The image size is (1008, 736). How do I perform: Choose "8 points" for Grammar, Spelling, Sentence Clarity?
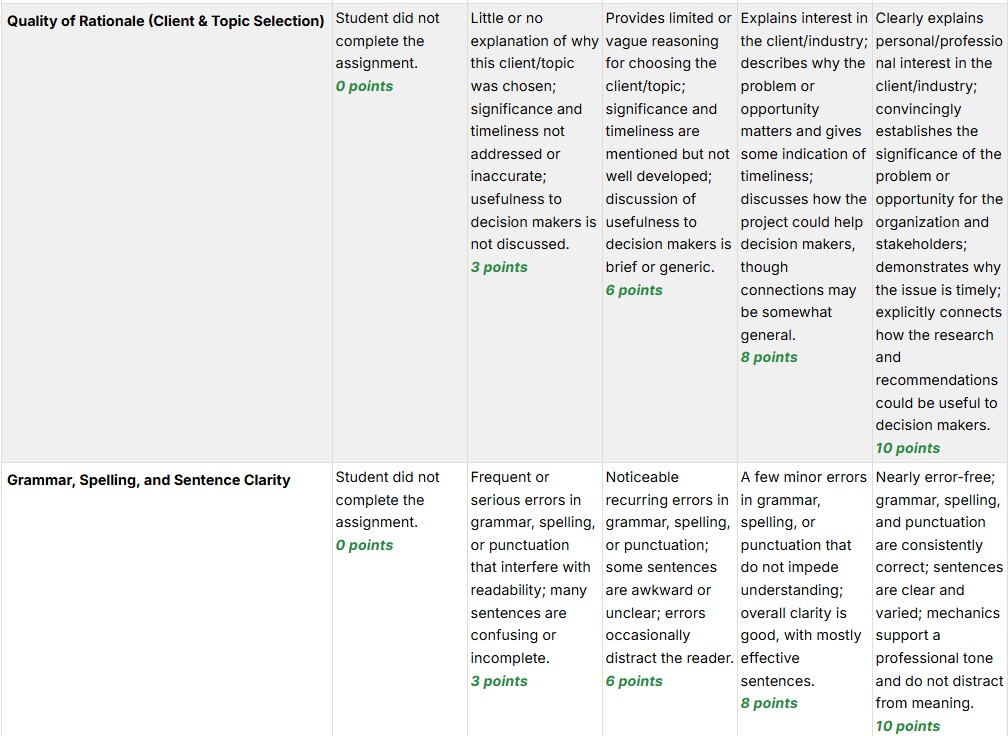tap(769, 703)
